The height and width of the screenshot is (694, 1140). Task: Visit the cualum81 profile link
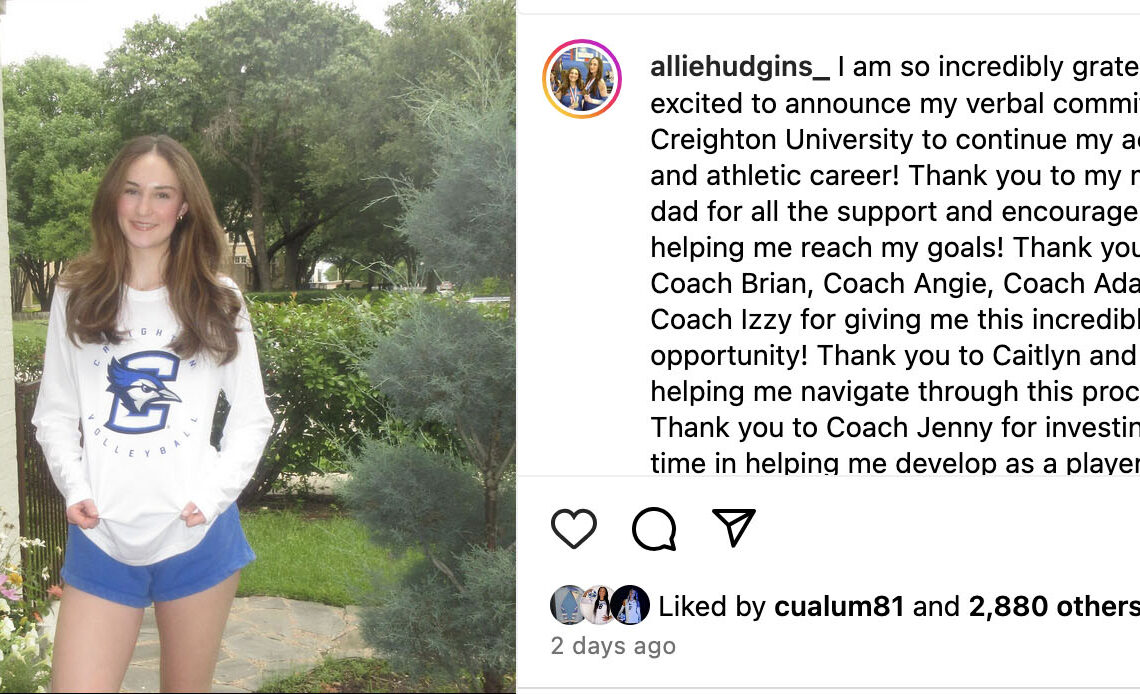click(x=839, y=606)
